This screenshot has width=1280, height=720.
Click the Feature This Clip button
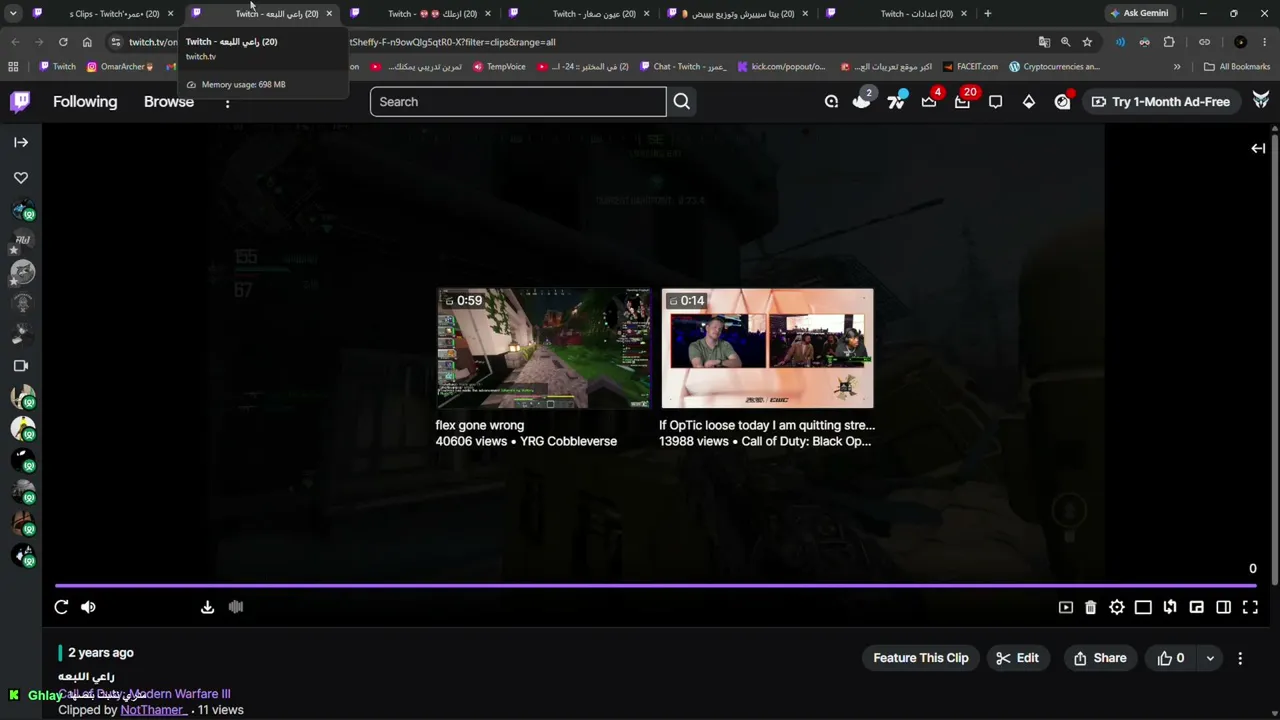coord(921,658)
